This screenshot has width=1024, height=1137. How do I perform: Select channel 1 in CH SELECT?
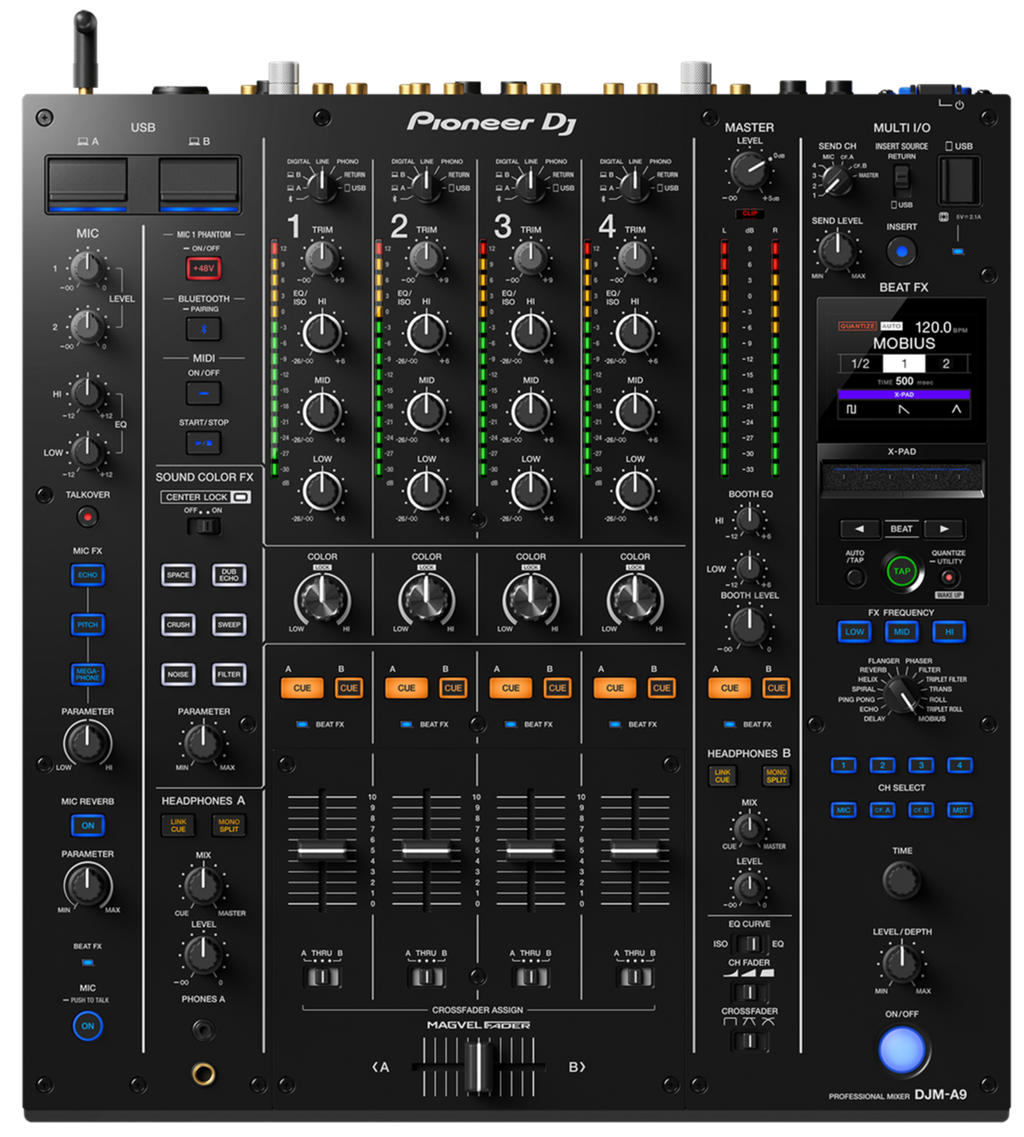point(843,765)
